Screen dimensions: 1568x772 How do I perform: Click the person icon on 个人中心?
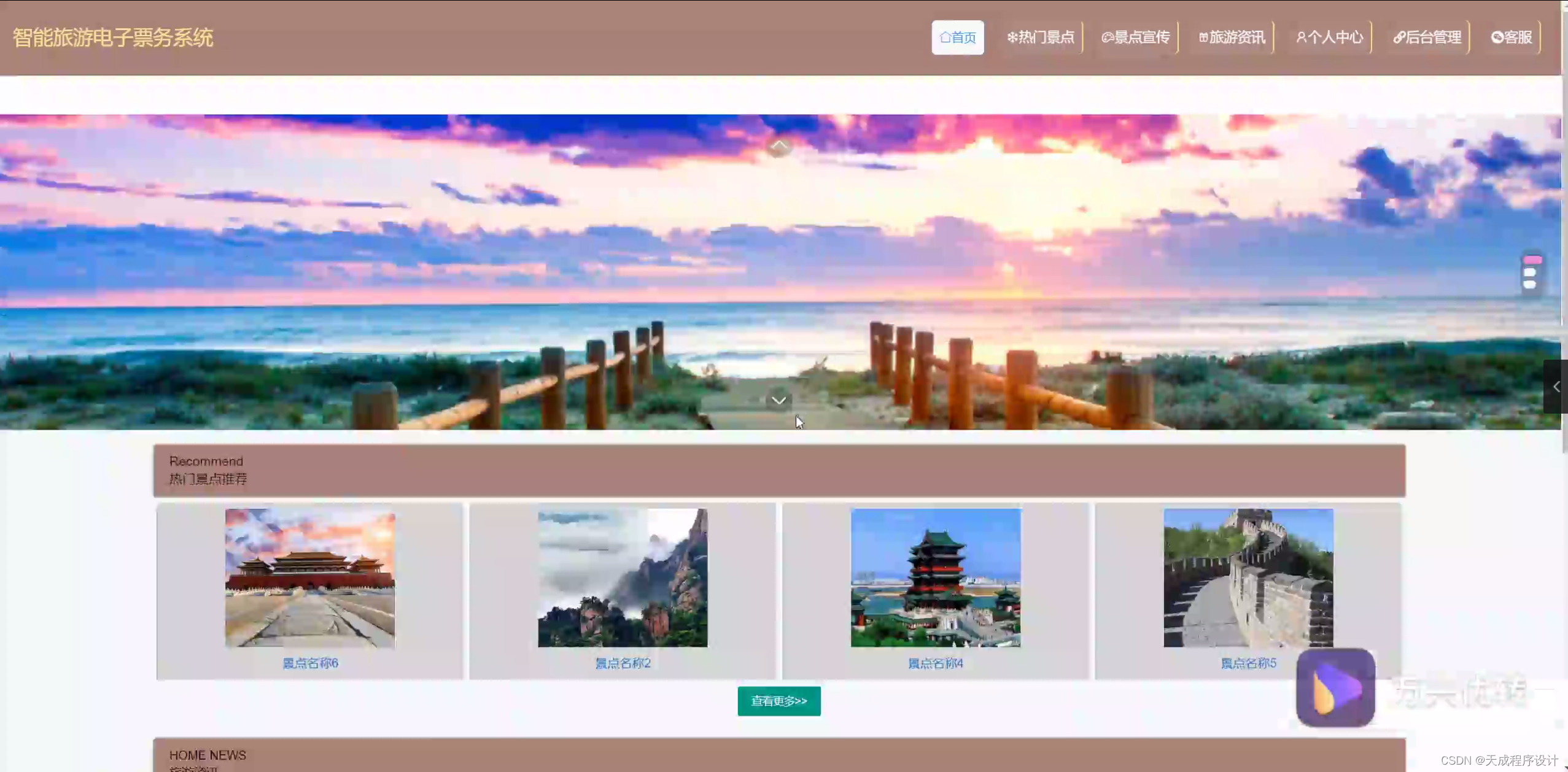(1301, 37)
